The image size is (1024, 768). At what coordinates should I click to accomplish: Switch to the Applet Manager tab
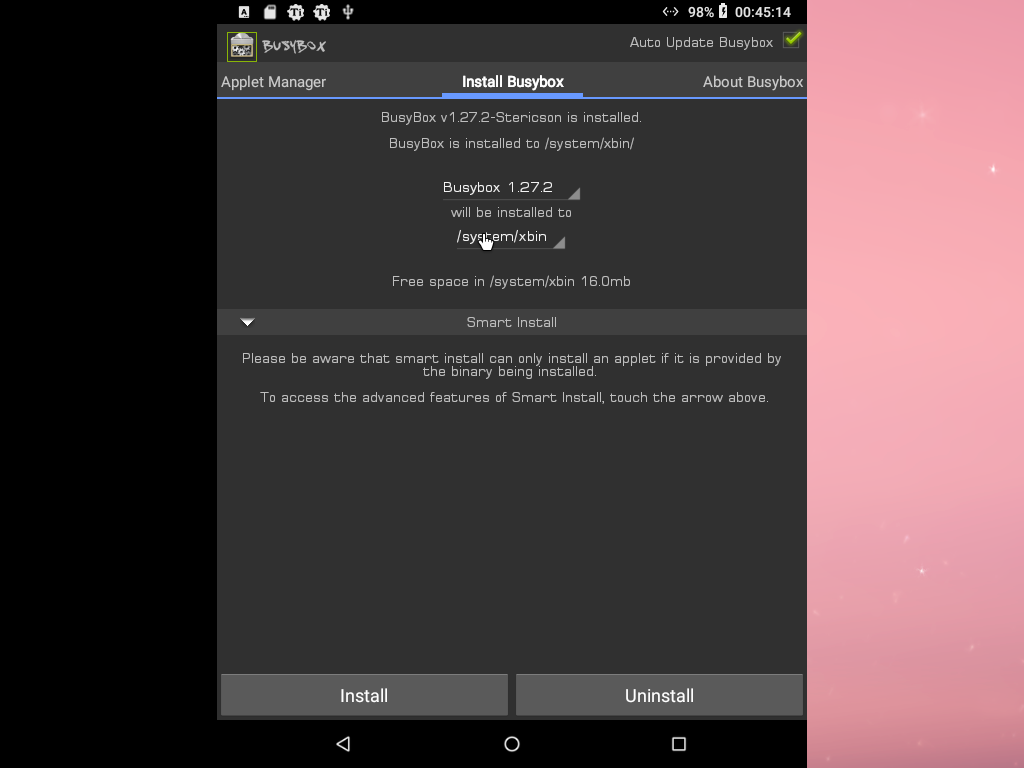273,82
